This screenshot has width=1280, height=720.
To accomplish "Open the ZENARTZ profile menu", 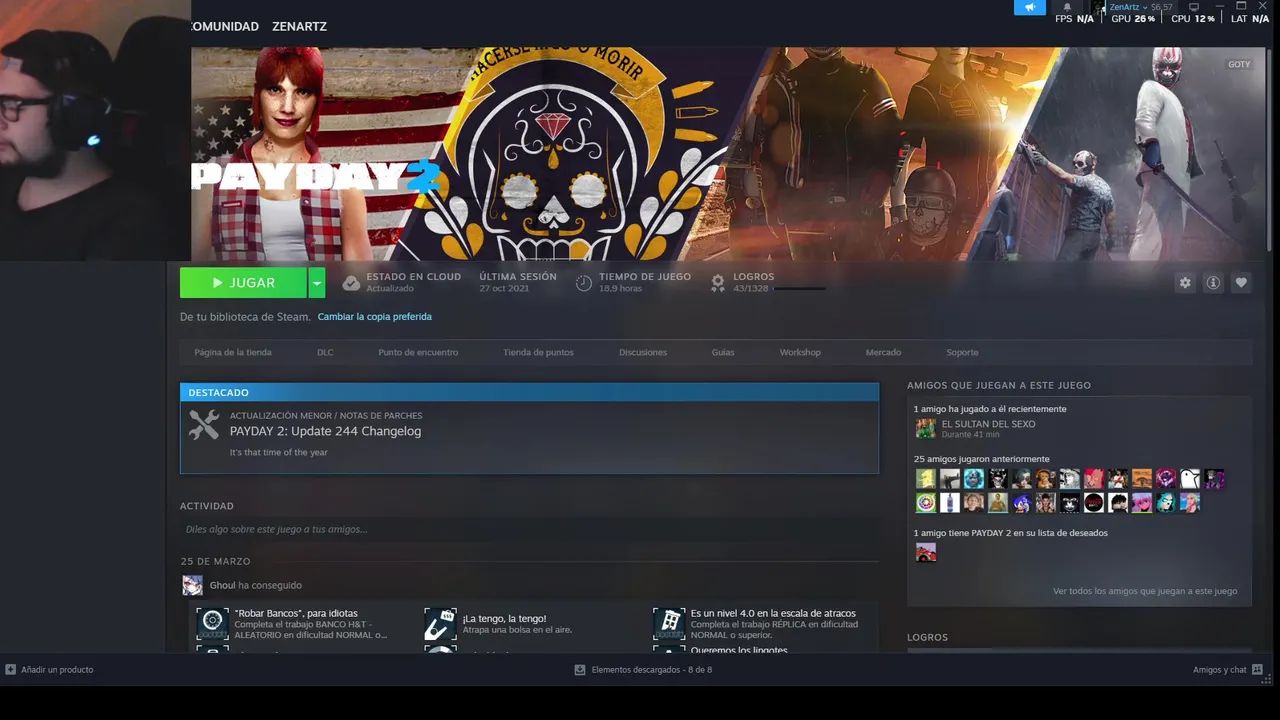I will [x=299, y=27].
